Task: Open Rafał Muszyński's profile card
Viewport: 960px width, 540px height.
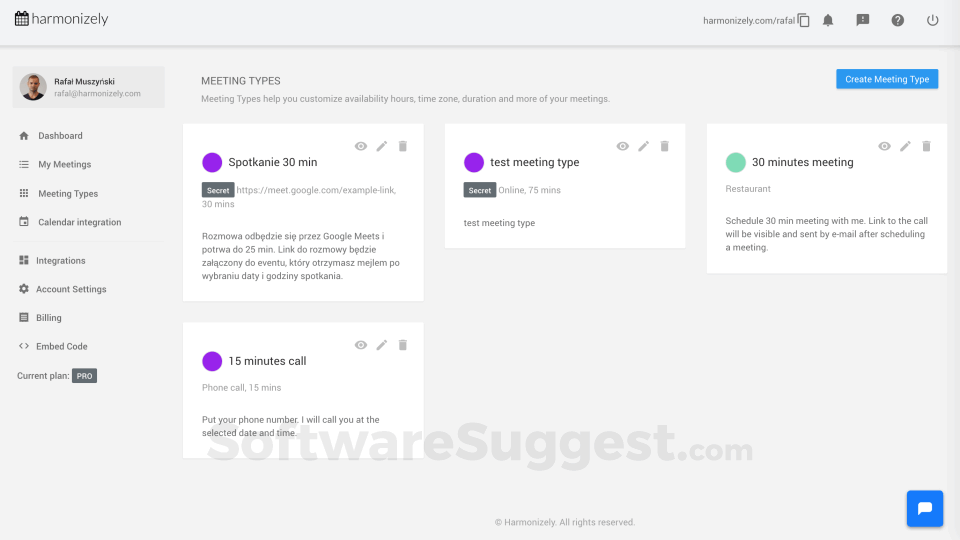Action: (x=88, y=87)
